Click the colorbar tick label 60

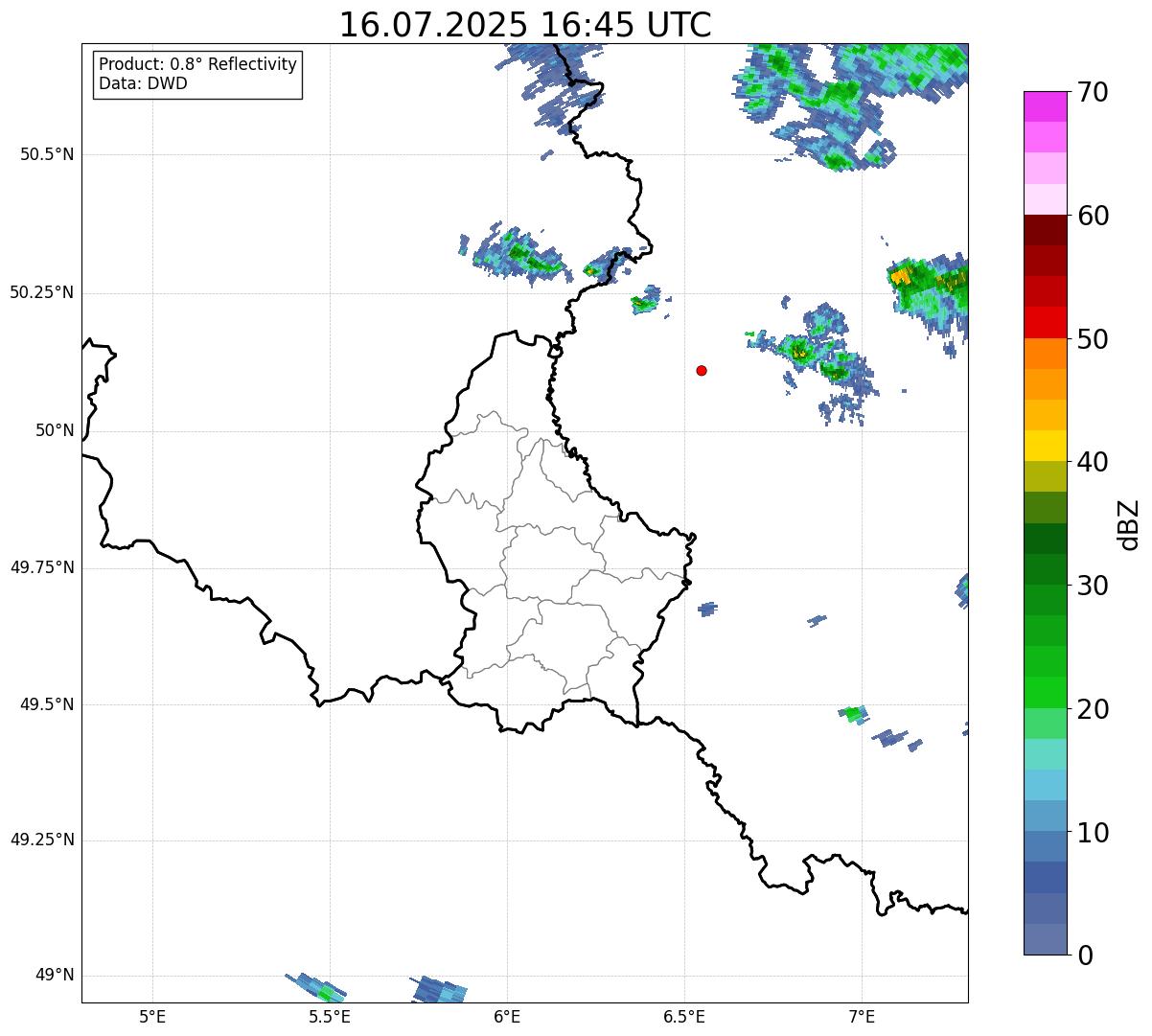1094,216
